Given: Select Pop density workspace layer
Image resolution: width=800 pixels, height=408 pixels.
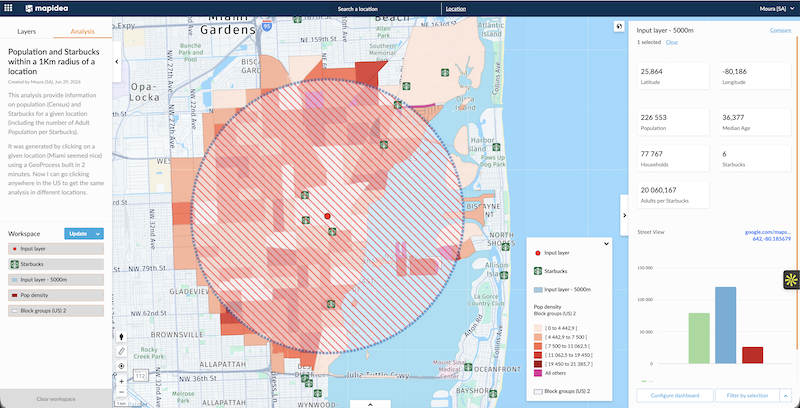Looking at the screenshot, I should coord(56,295).
